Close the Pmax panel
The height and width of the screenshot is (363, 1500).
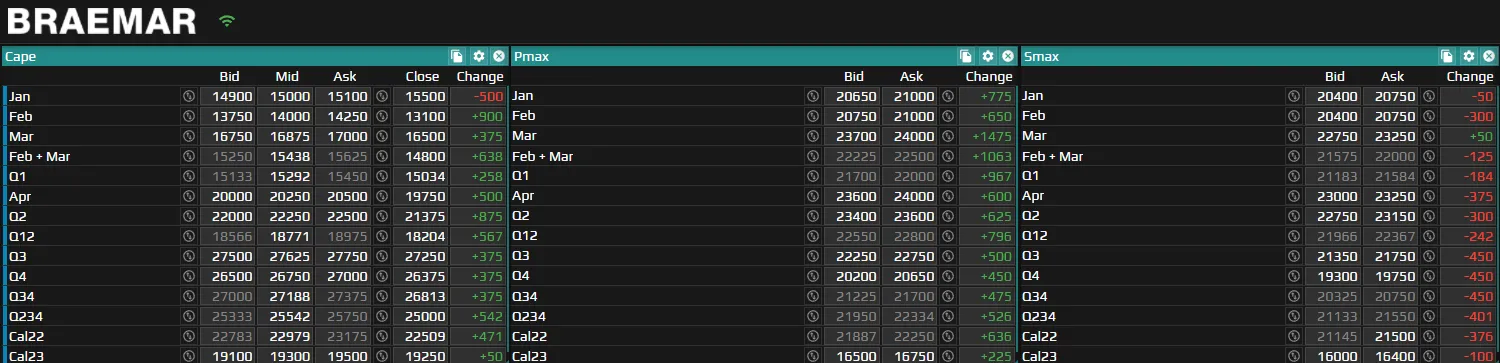1007,57
